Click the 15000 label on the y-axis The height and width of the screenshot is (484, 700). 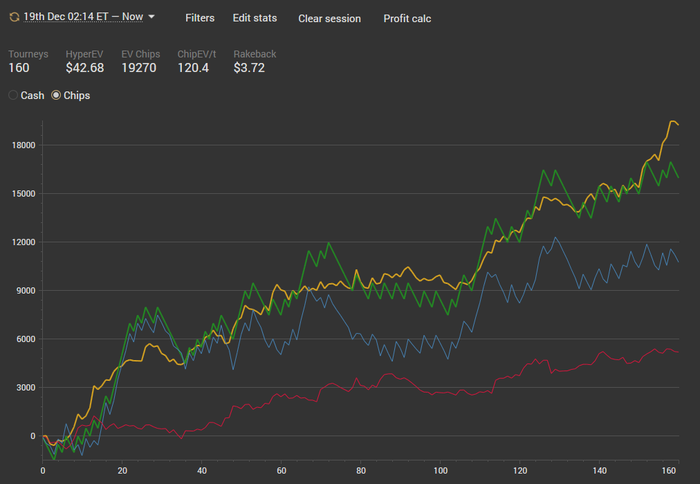click(x=22, y=194)
